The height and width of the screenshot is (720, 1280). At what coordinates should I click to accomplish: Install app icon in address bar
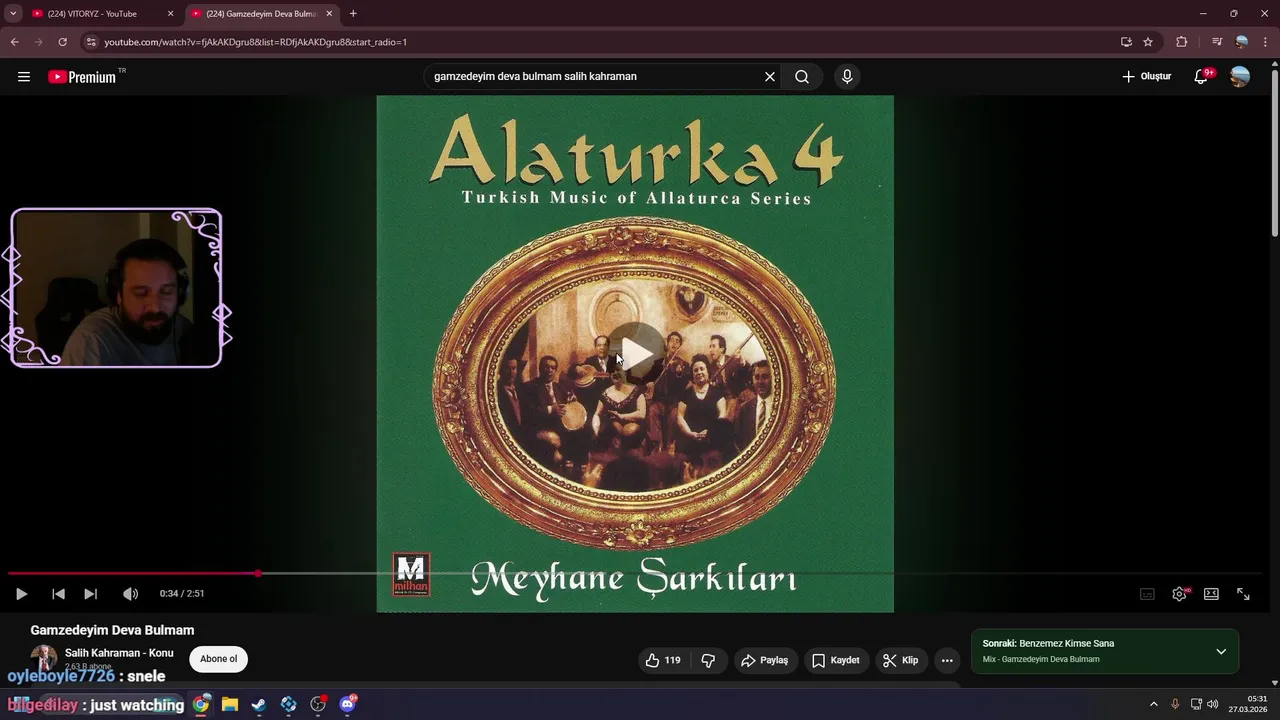coord(1126,42)
